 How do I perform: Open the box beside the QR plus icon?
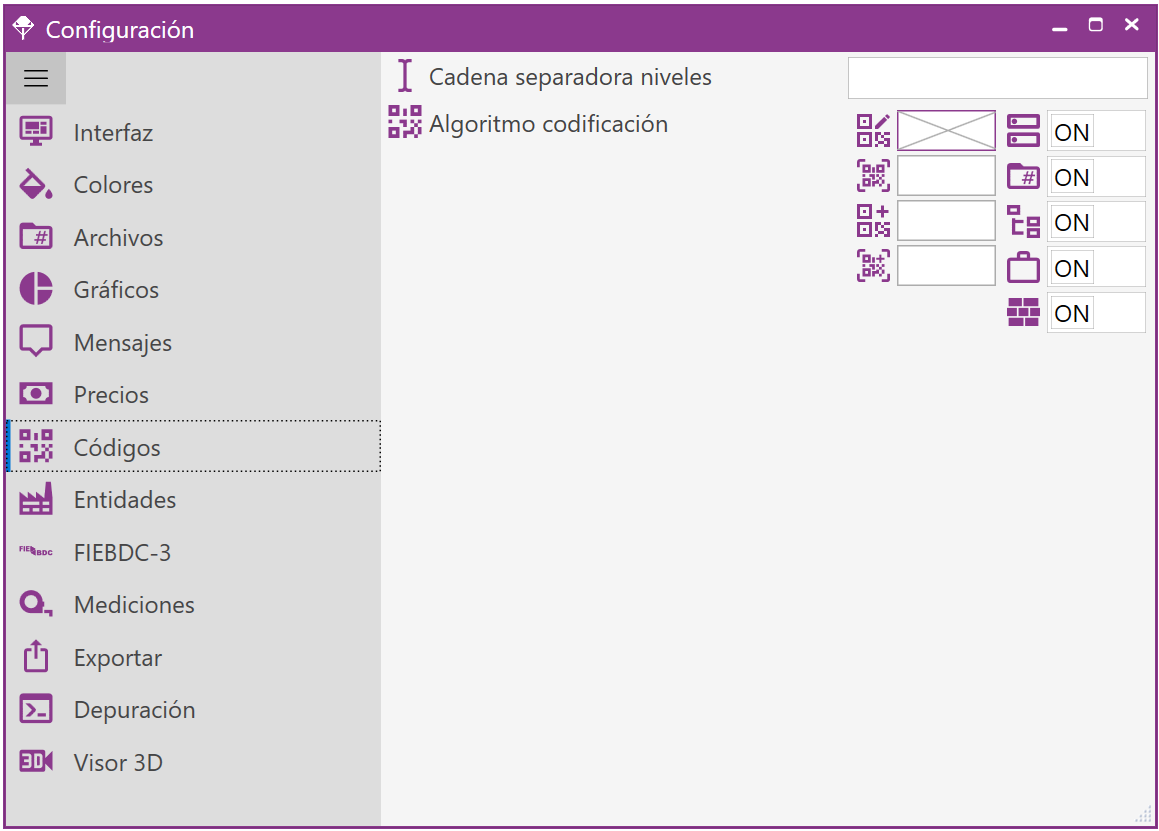(946, 221)
